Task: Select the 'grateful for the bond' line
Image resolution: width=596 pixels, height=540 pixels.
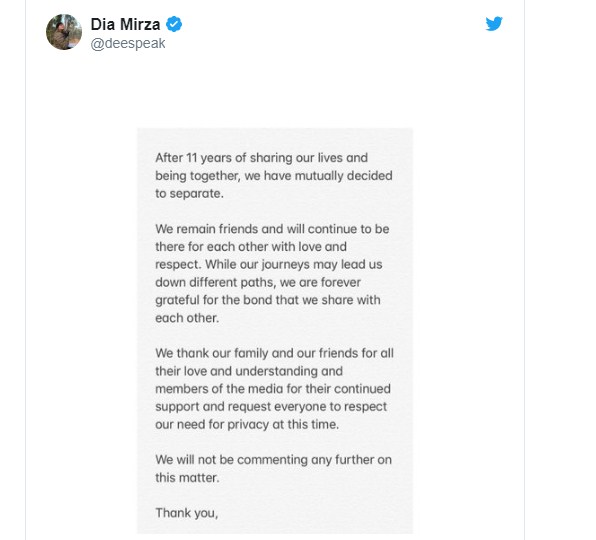Action: tap(268, 300)
